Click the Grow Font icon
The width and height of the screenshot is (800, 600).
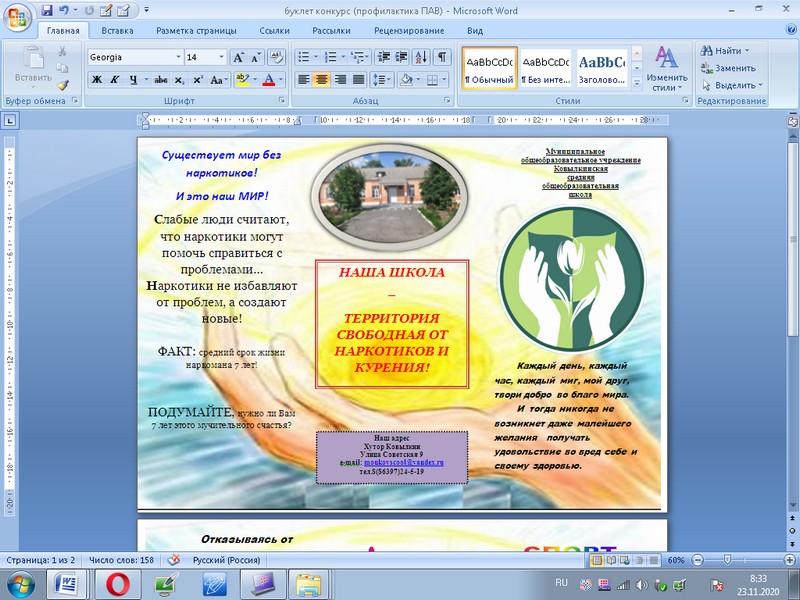(238, 57)
